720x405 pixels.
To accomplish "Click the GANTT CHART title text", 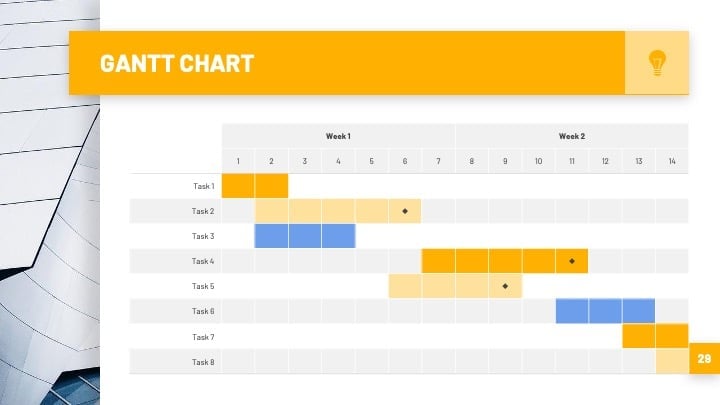I will [x=177, y=63].
